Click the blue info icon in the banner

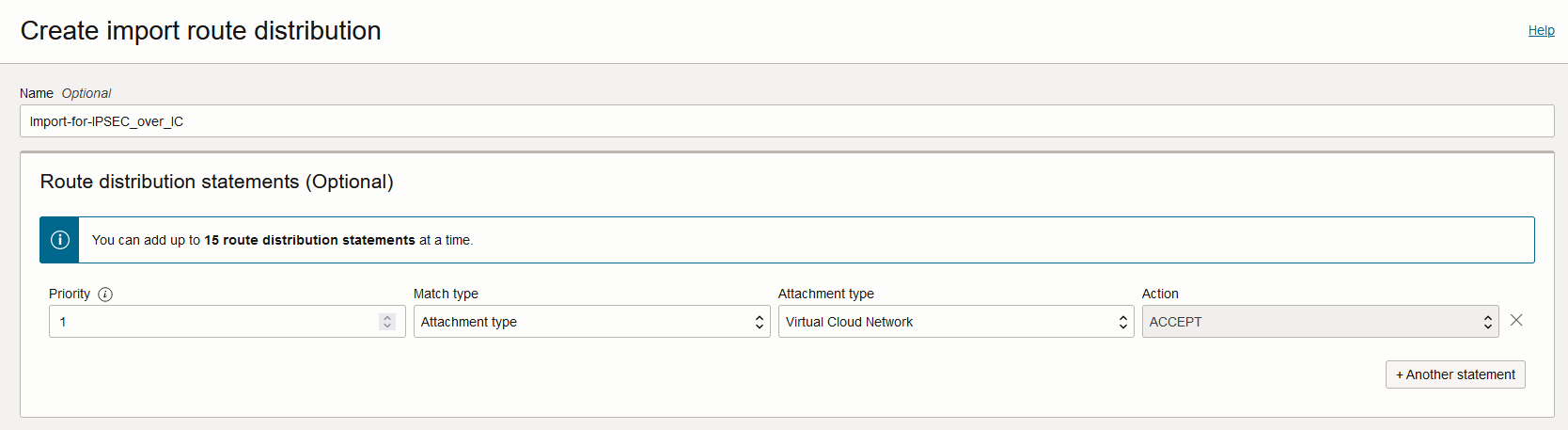(60, 240)
